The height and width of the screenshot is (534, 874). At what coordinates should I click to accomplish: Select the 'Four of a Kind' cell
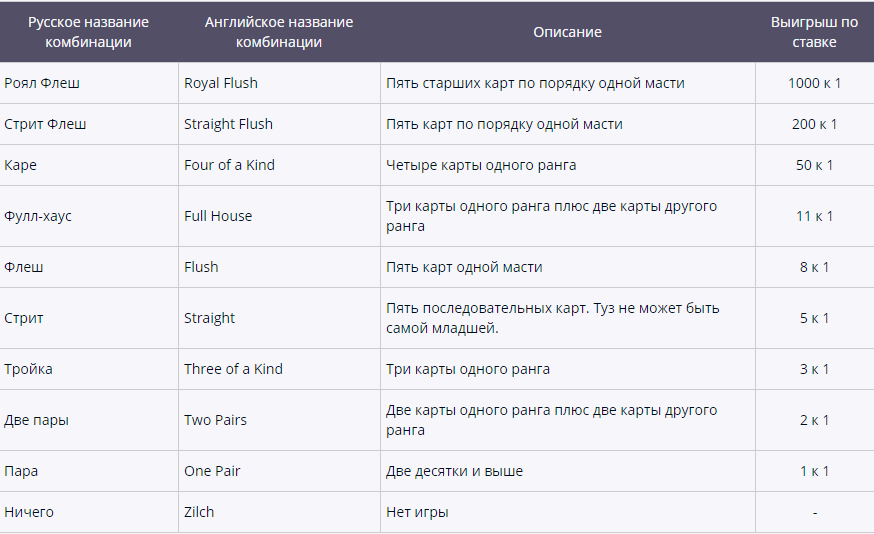[x=229, y=165]
